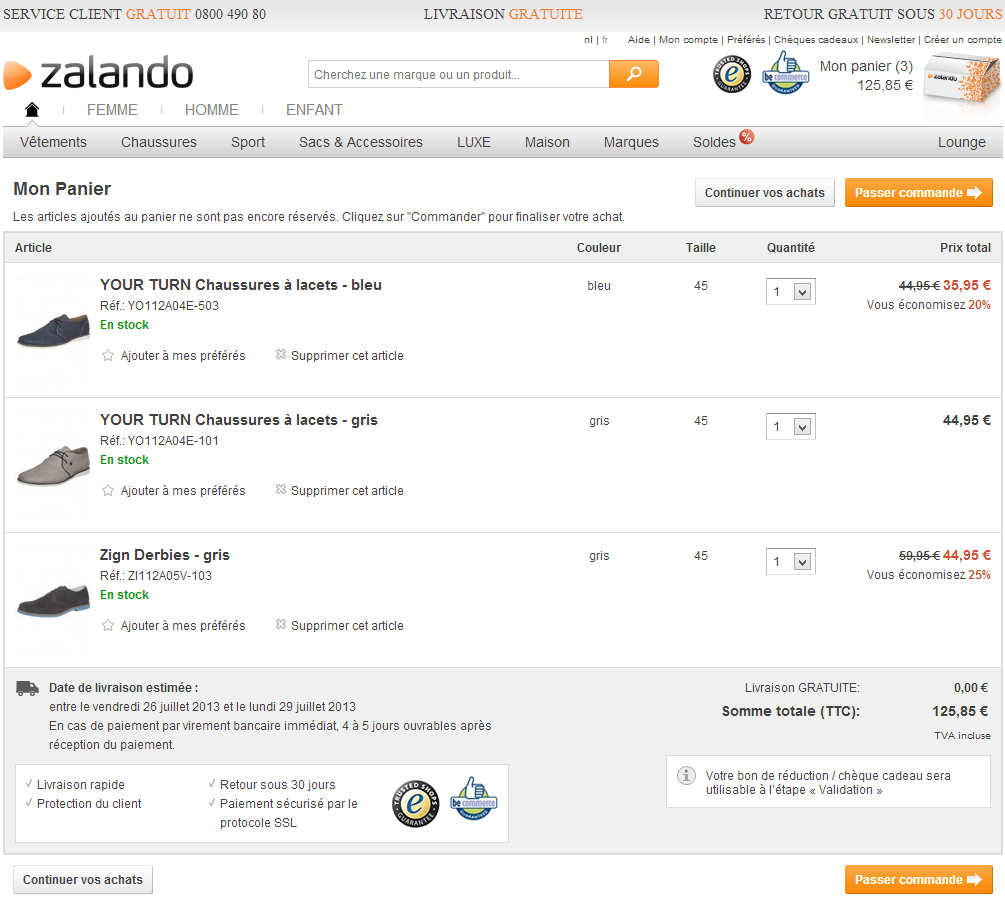This screenshot has width=1005, height=898.
Task: Click the info icon beside voucher notice
Action: point(686,776)
